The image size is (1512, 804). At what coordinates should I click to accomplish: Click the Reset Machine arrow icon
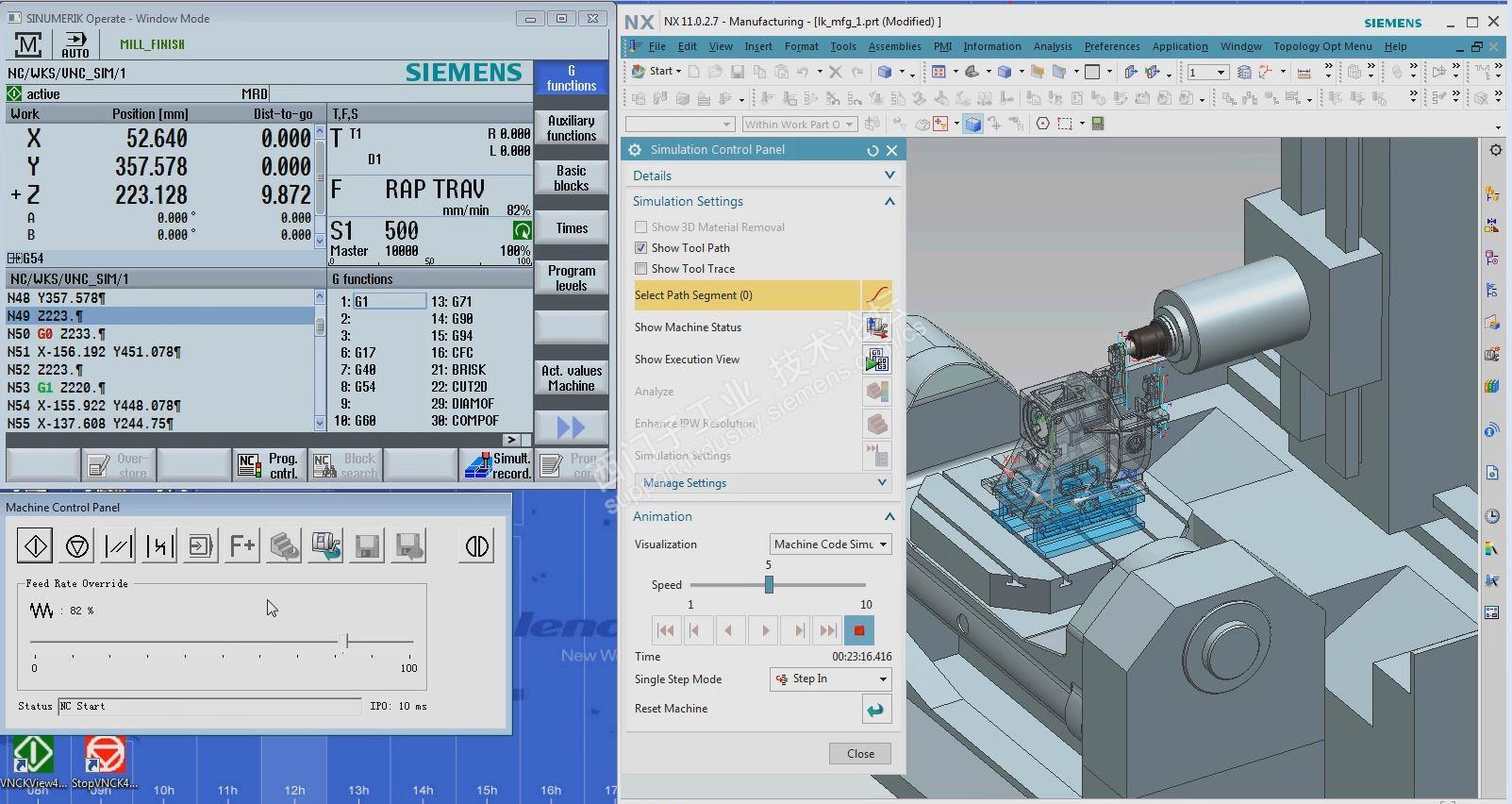876,710
